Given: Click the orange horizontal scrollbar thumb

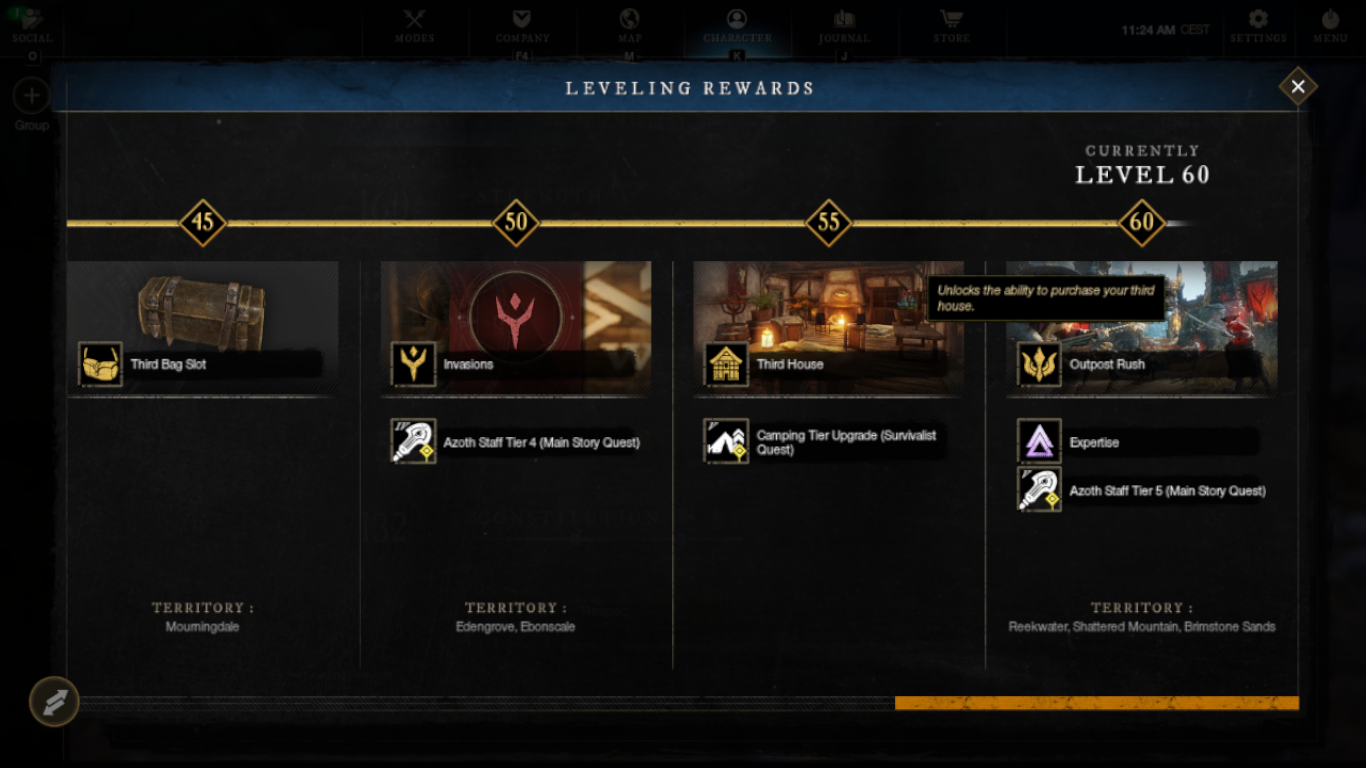Looking at the screenshot, I should (x=1097, y=703).
